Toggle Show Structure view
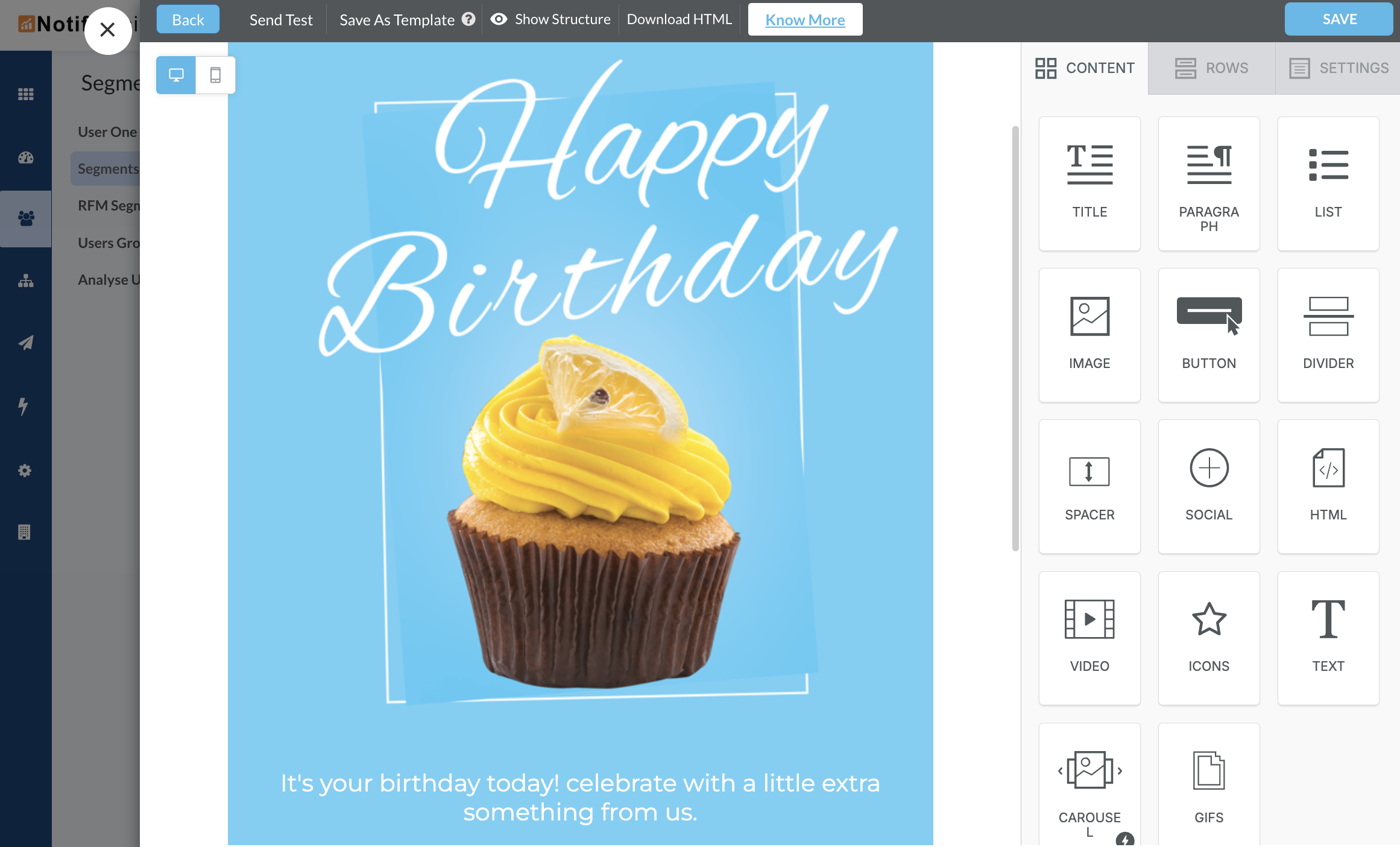This screenshot has height=847, width=1400. (x=550, y=19)
